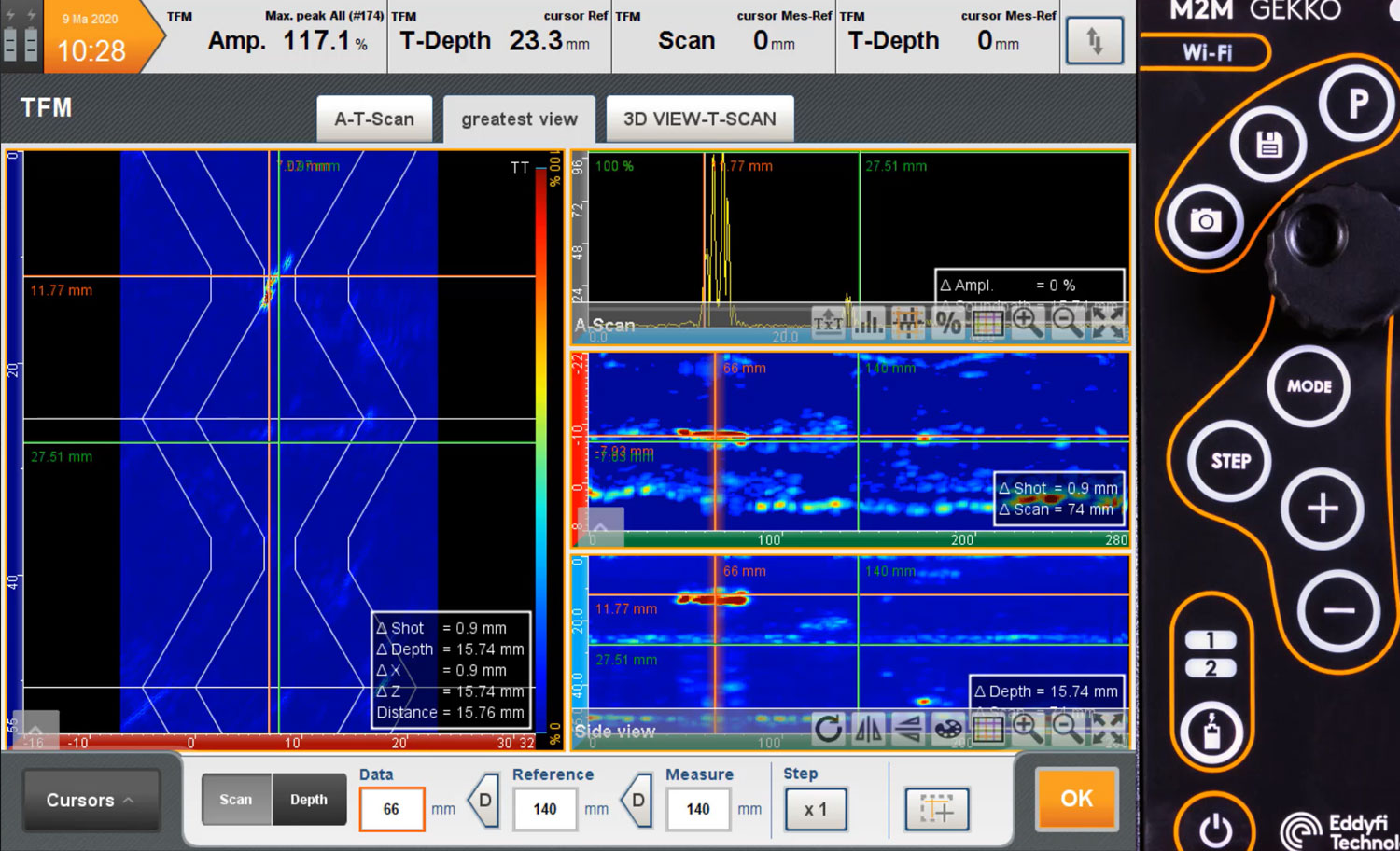Screen dimensions: 1400x851
Task: Click the percent icon in A-Scan toolbar
Action: pos(948,323)
